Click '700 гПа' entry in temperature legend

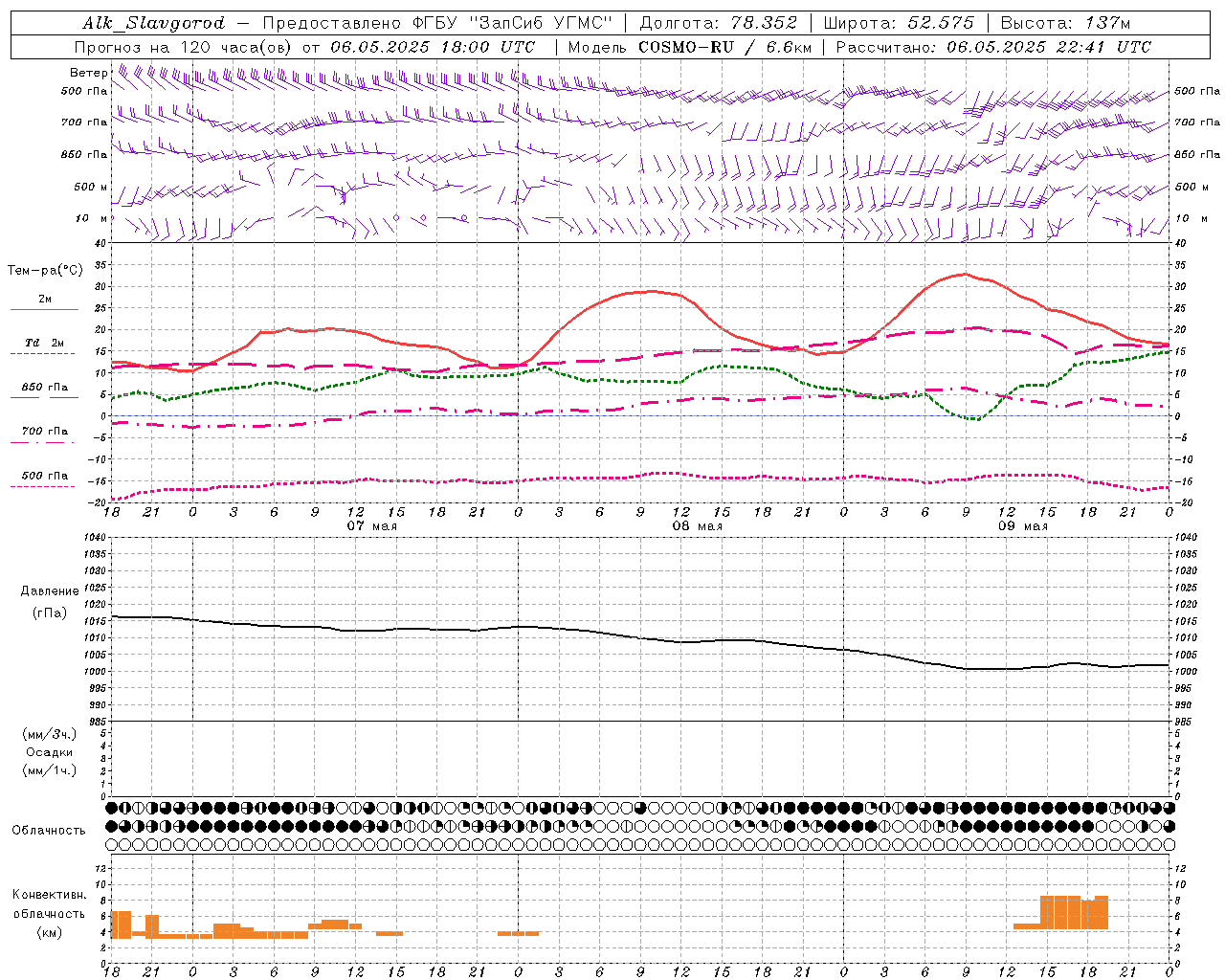45,431
